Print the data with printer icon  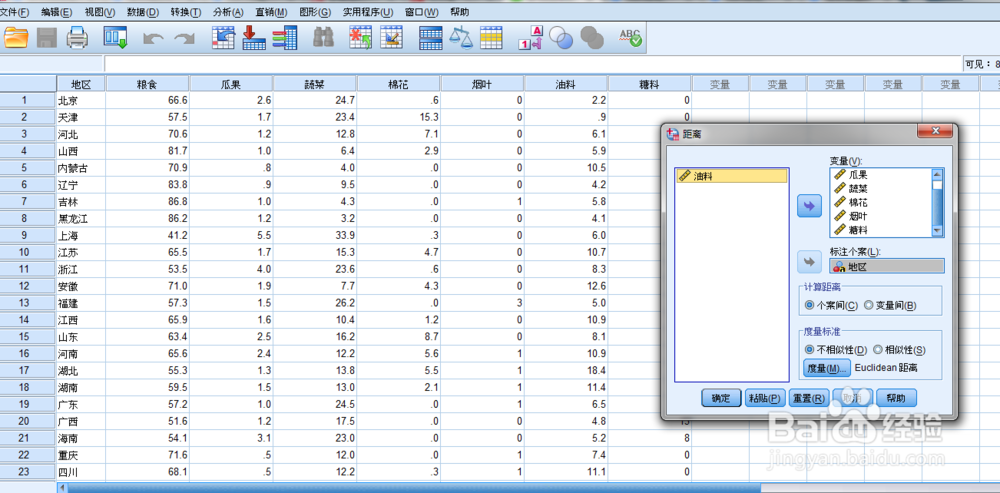tap(78, 38)
